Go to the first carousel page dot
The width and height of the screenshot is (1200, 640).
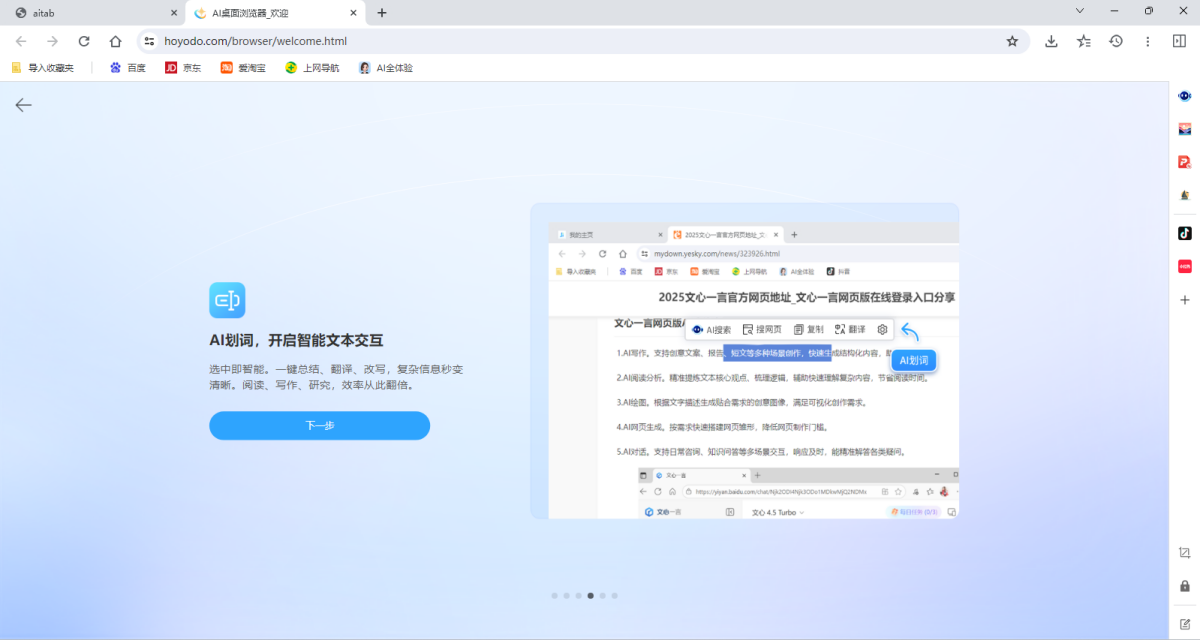[555, 595]
